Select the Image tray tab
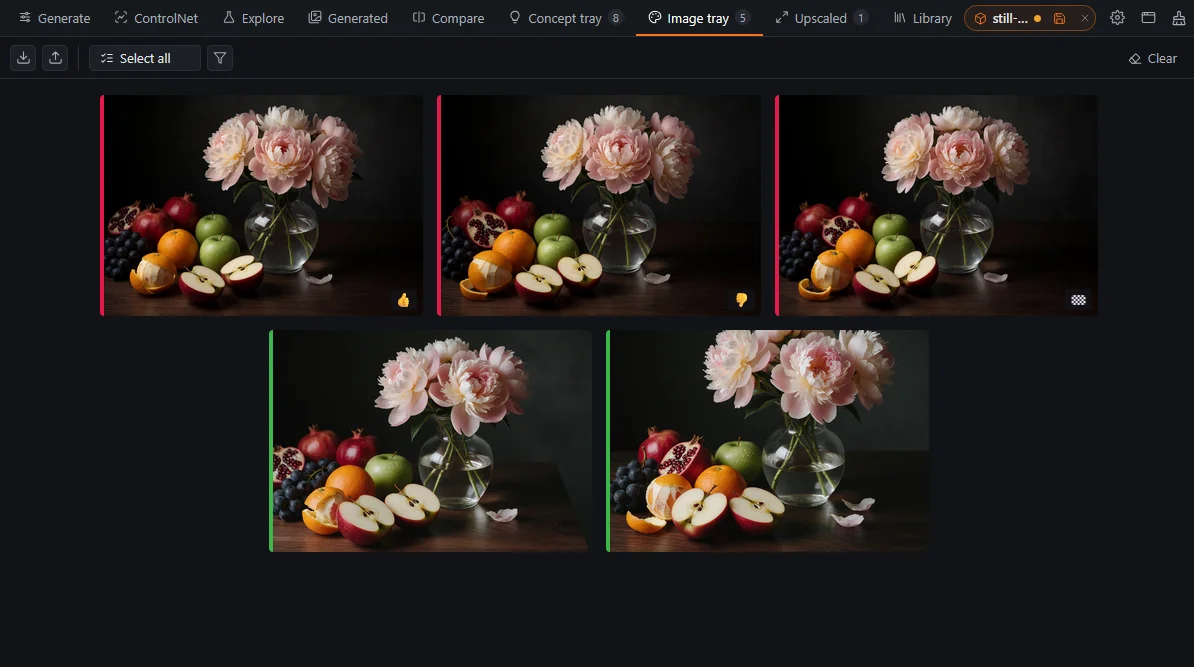 point(699,18)
